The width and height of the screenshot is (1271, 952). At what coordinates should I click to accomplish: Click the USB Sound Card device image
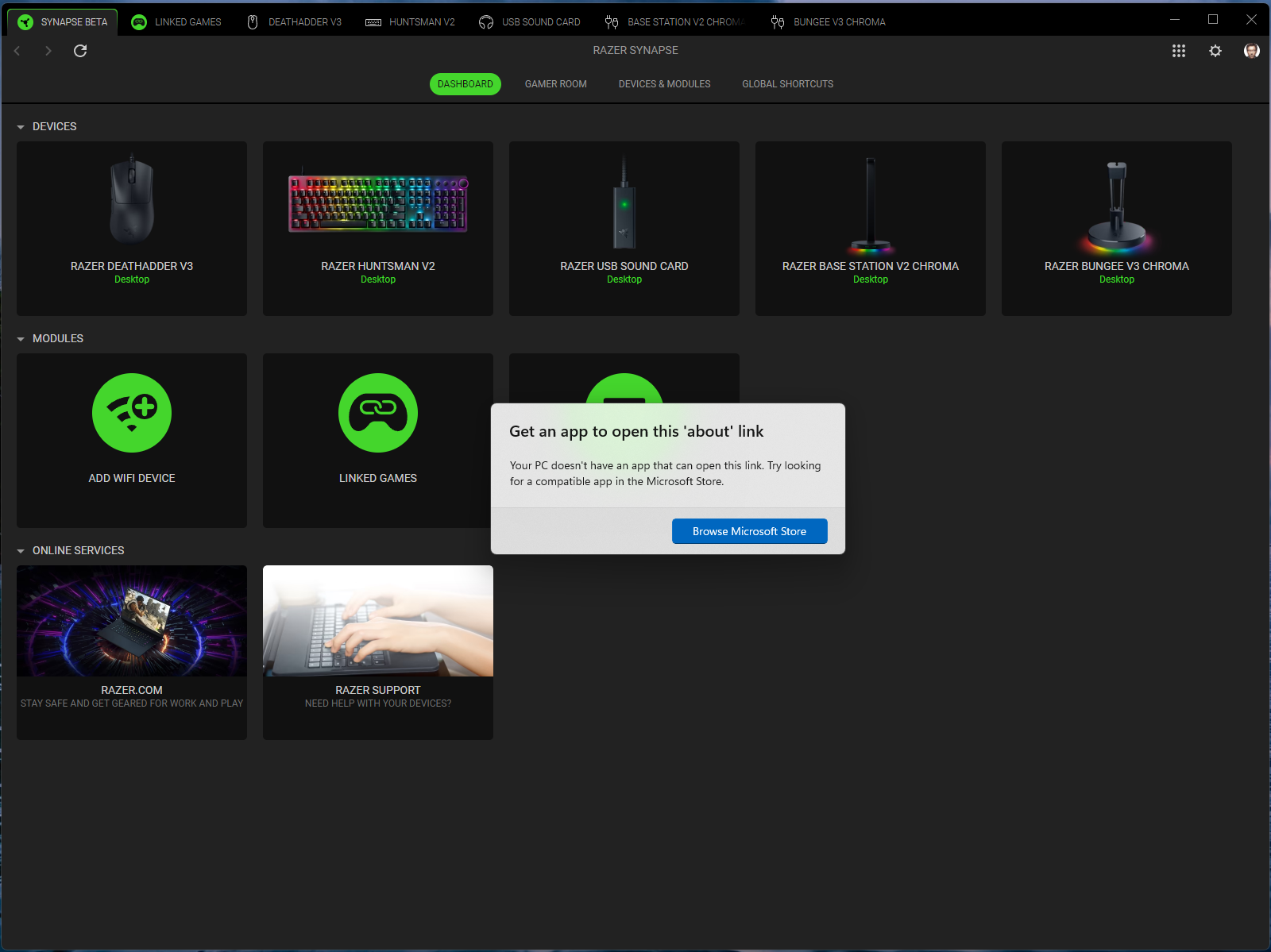tap(624, 202)
